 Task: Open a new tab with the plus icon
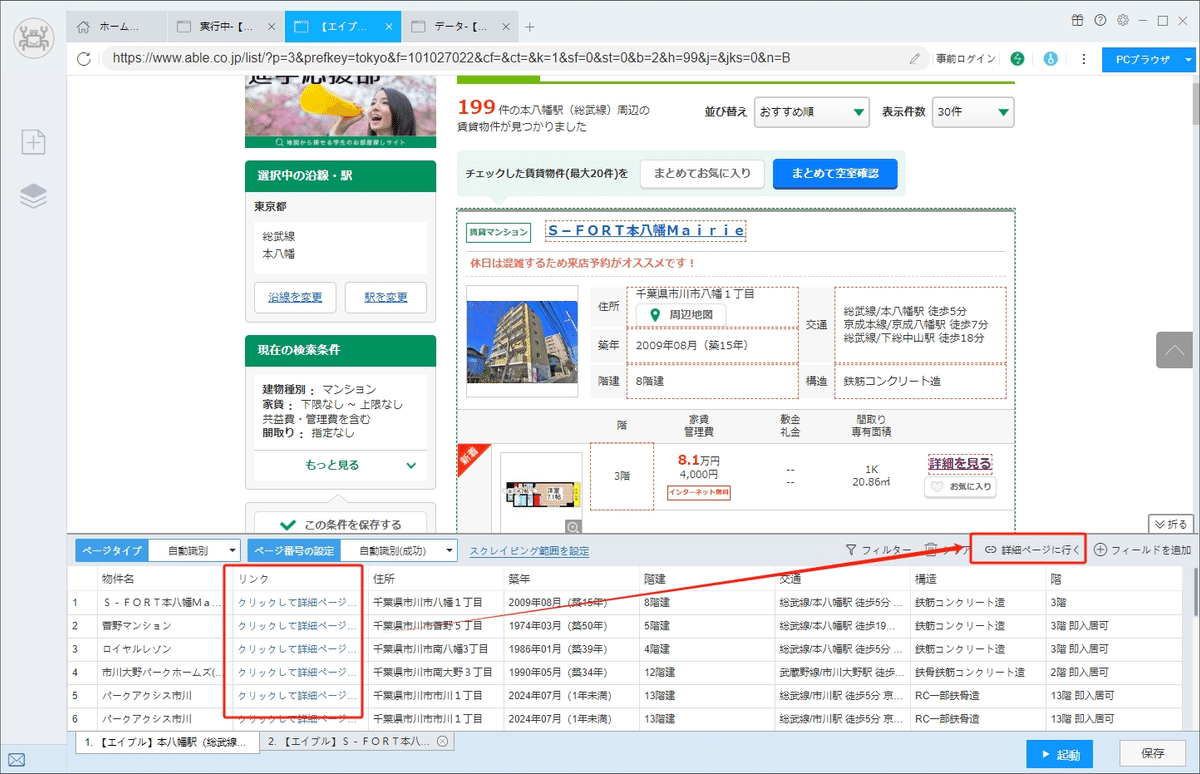coord(530,27)
